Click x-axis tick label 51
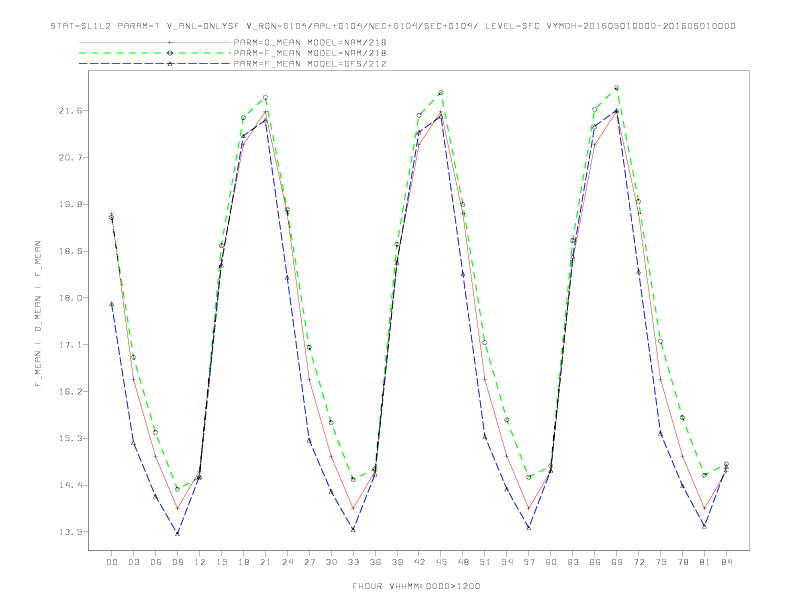 (x=485, y=562)
